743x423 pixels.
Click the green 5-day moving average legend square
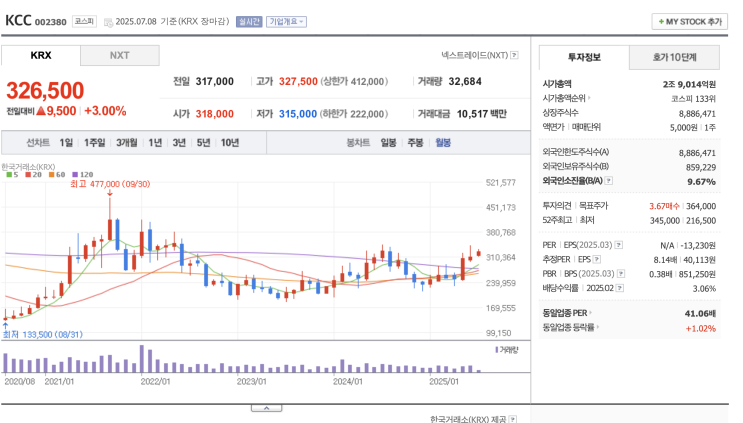tap(9, 175)
